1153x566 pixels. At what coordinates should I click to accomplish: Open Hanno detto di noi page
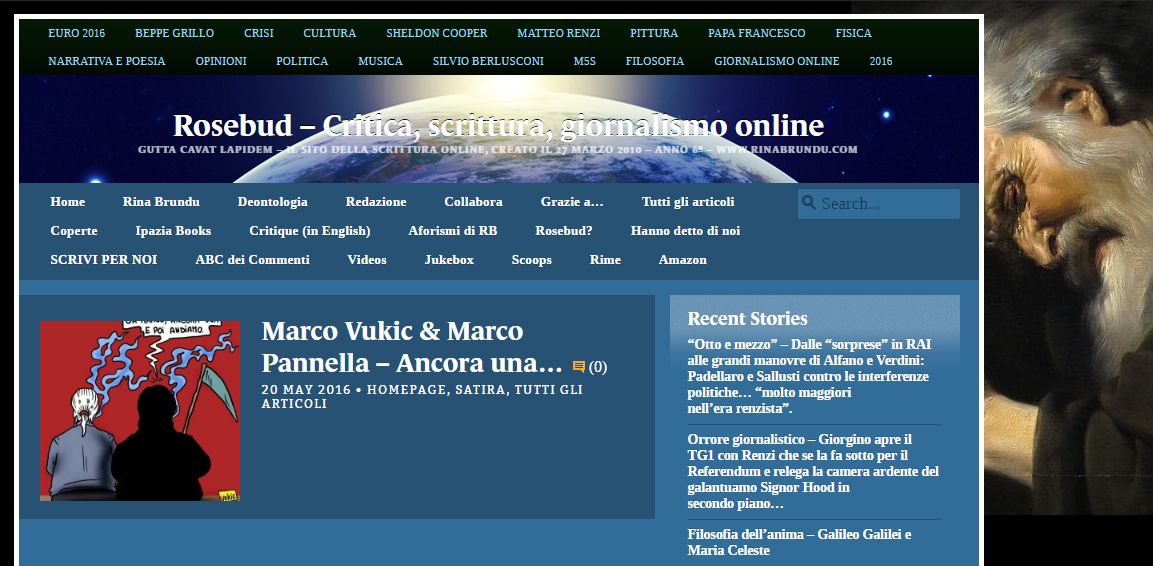click(x=685, y=231)
